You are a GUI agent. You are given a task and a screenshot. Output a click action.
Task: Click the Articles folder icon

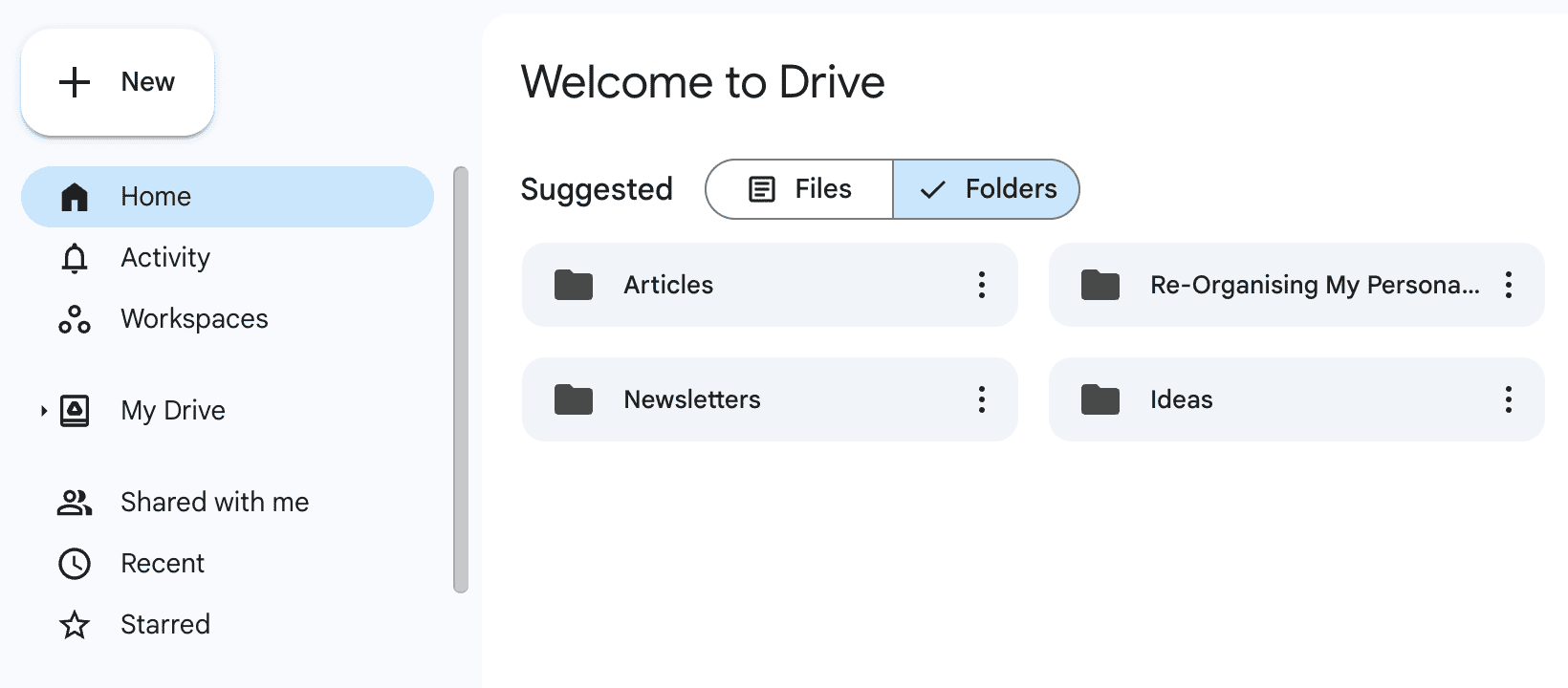coord(574,285)
